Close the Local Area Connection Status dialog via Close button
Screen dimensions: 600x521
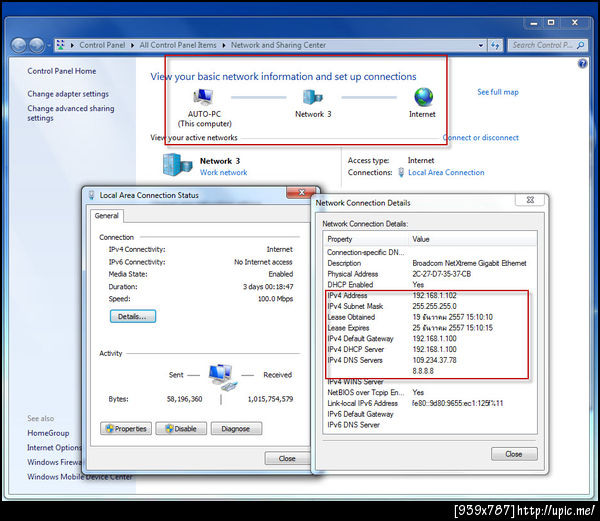tap(287, 458)
